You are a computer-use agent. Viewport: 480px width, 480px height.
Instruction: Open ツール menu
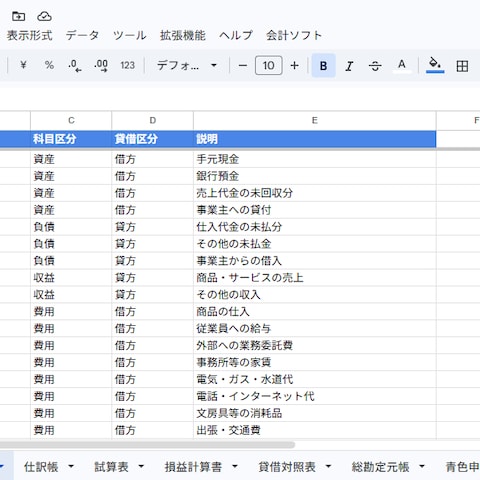pyautogui.click(x=130, y=35)
